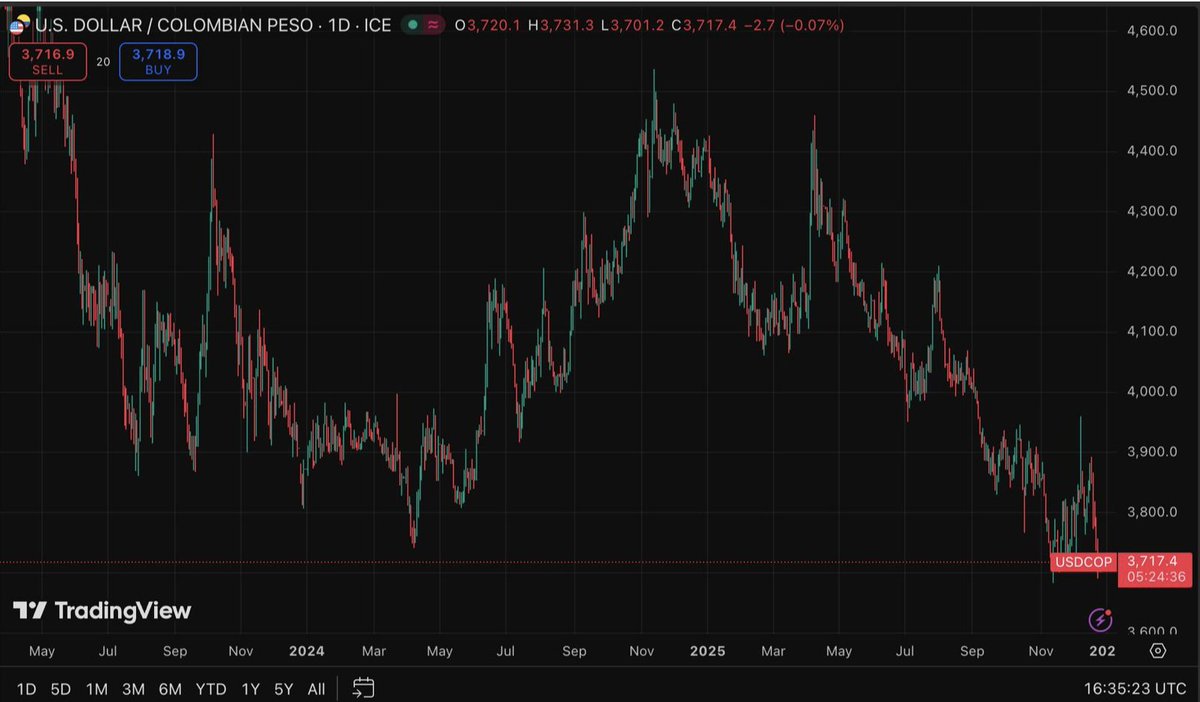Click the TradingView logo
1200x702 pixels.
pyautogui.click(x=100, y=610)
